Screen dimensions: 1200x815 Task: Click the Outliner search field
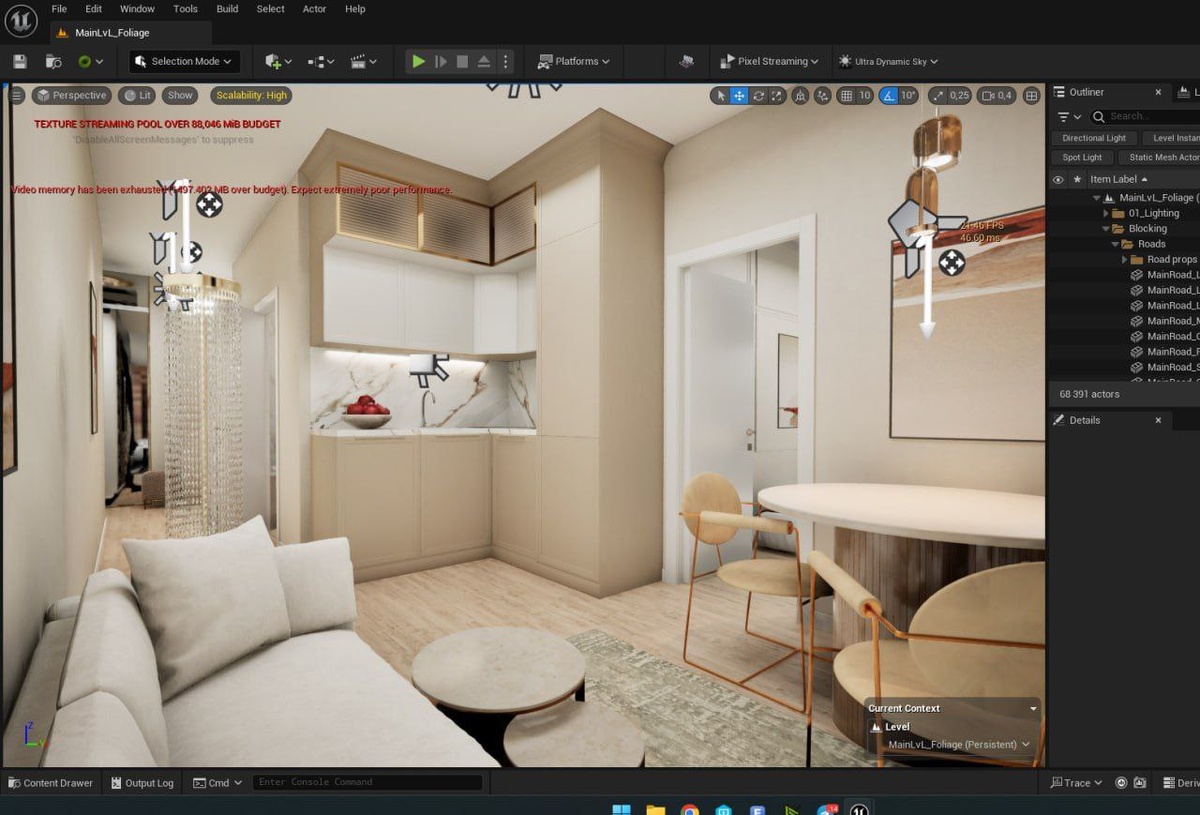[x=1145, y=117]
